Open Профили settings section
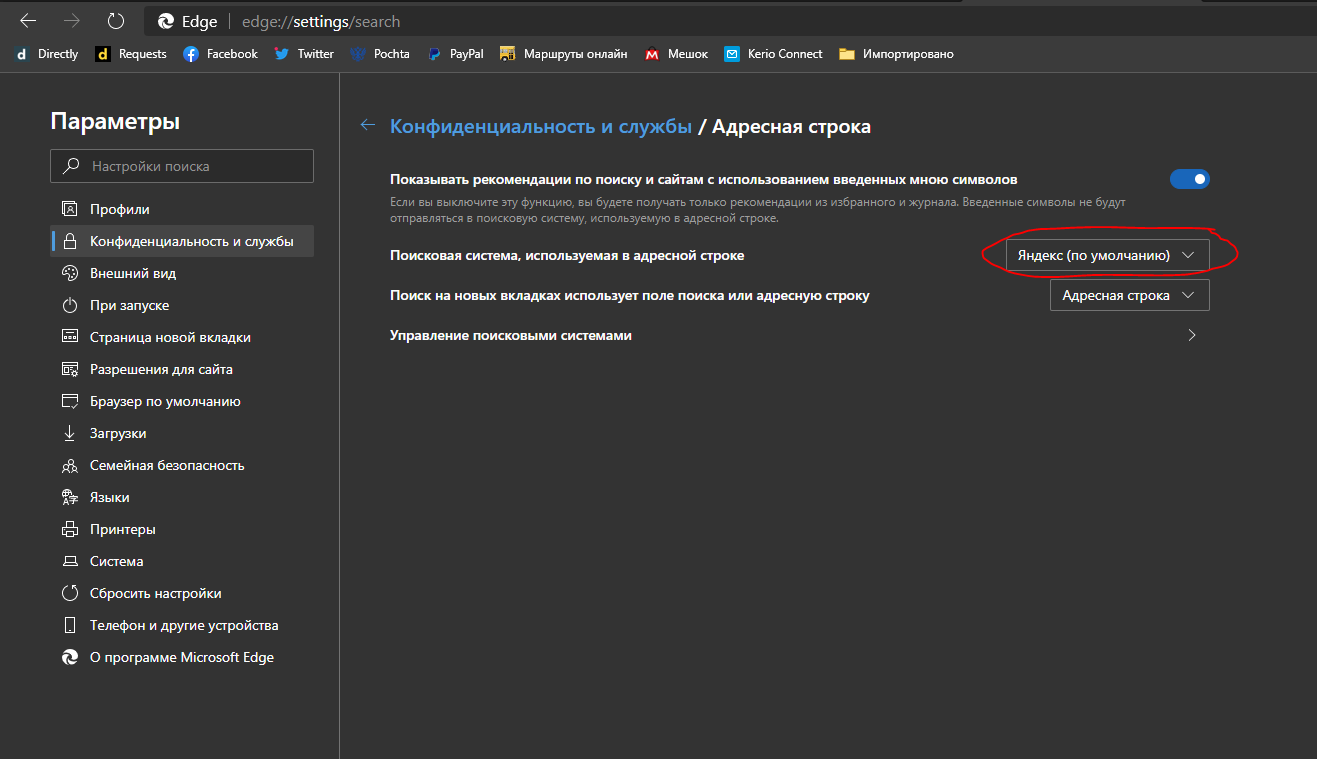The height and width of the screenshot is (759, 1317). [181, 209]
